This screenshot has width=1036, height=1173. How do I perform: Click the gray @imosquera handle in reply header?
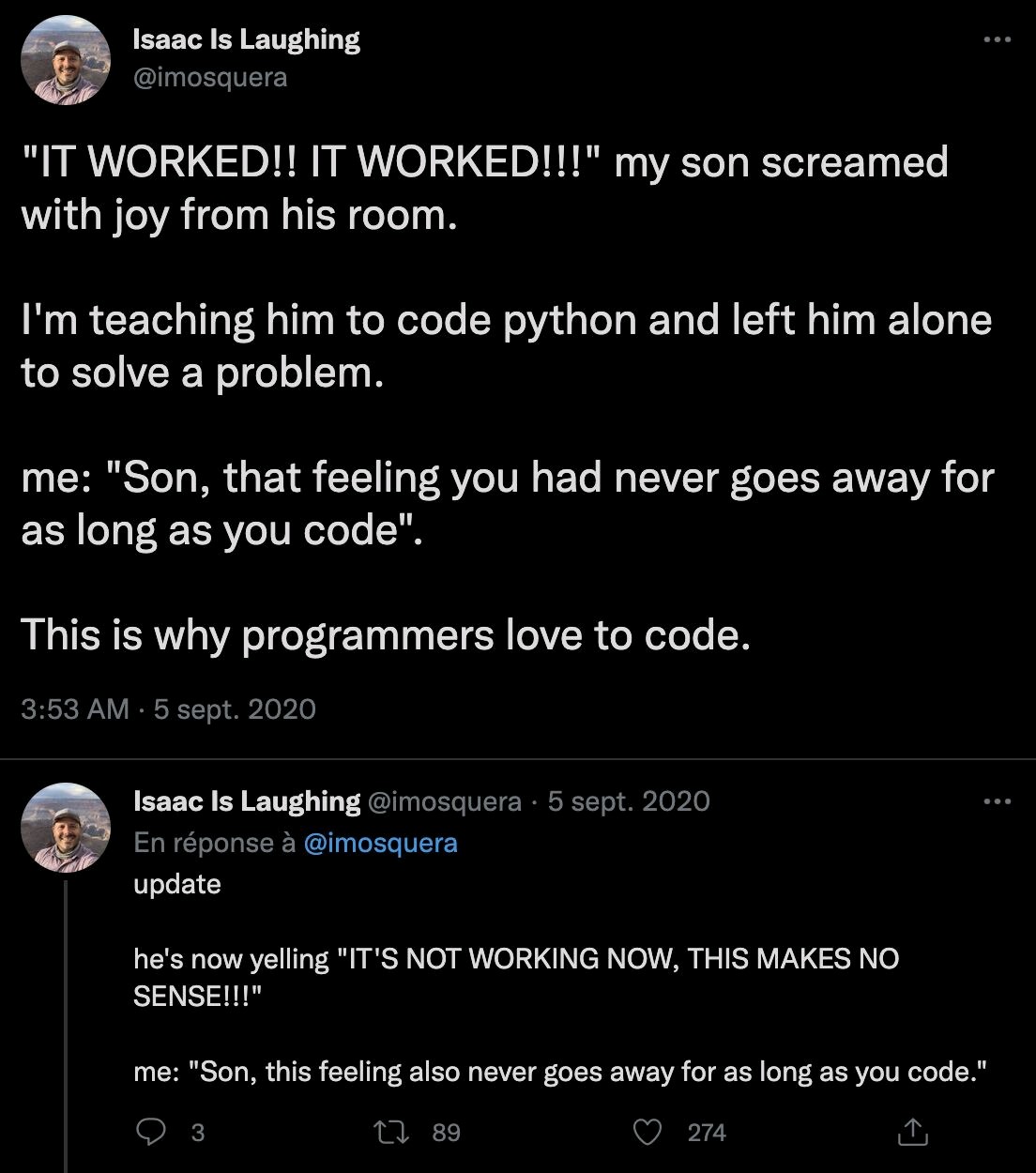[x=445, y=801]
